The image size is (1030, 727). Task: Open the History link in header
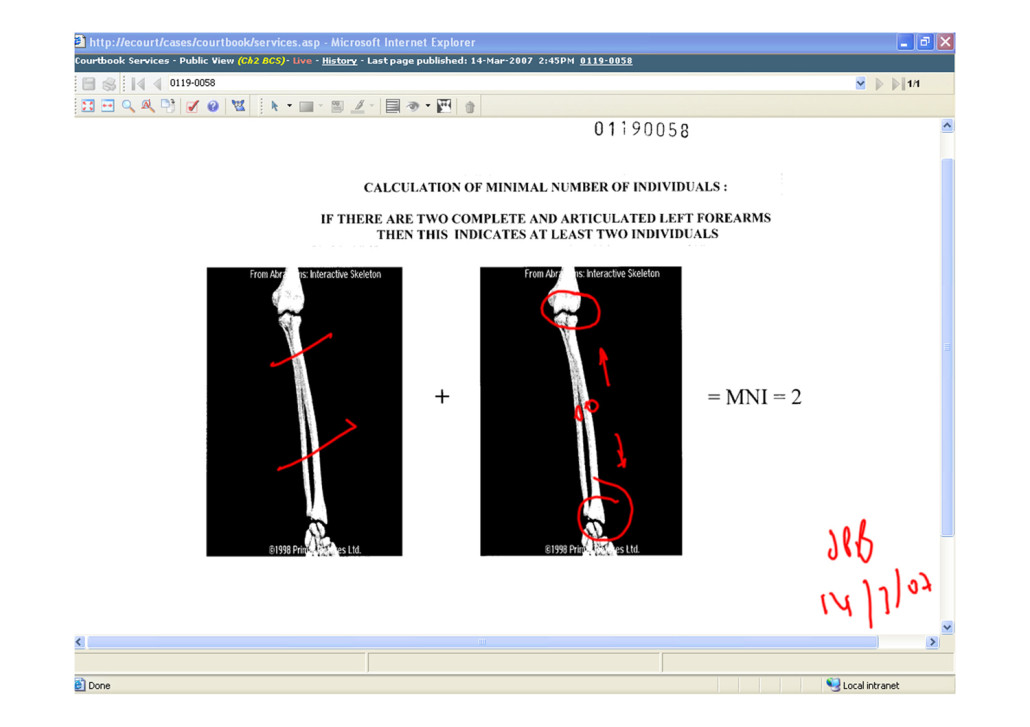tap(339, 61)
